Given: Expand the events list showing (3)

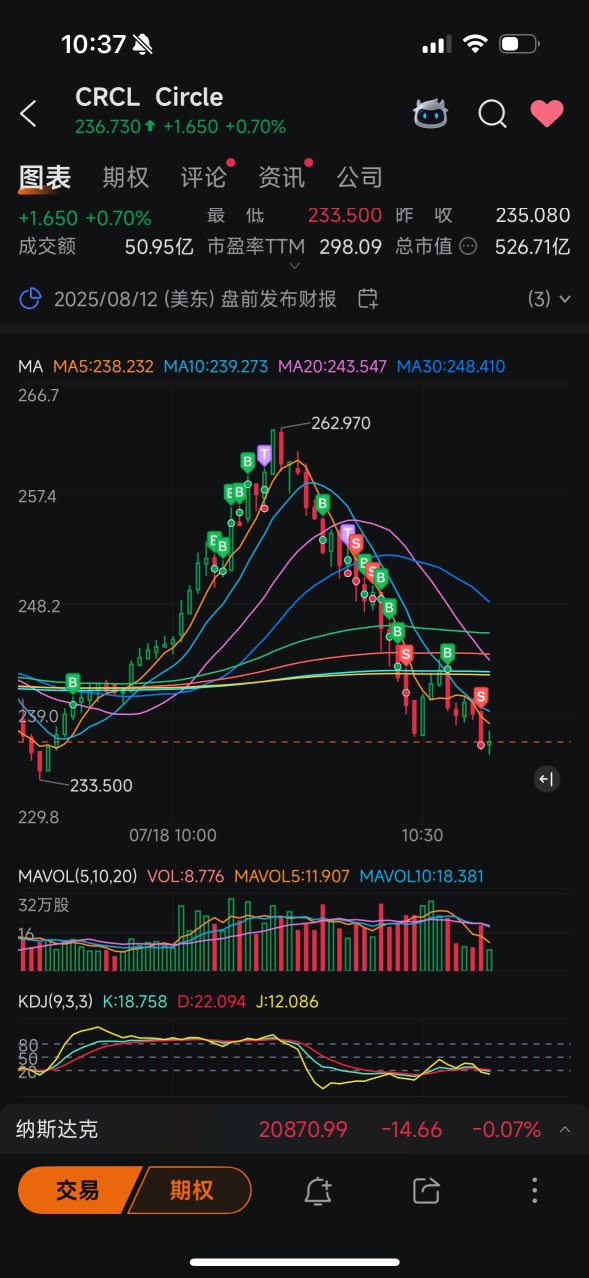Looking at the screenshot, I should point(549,298).
